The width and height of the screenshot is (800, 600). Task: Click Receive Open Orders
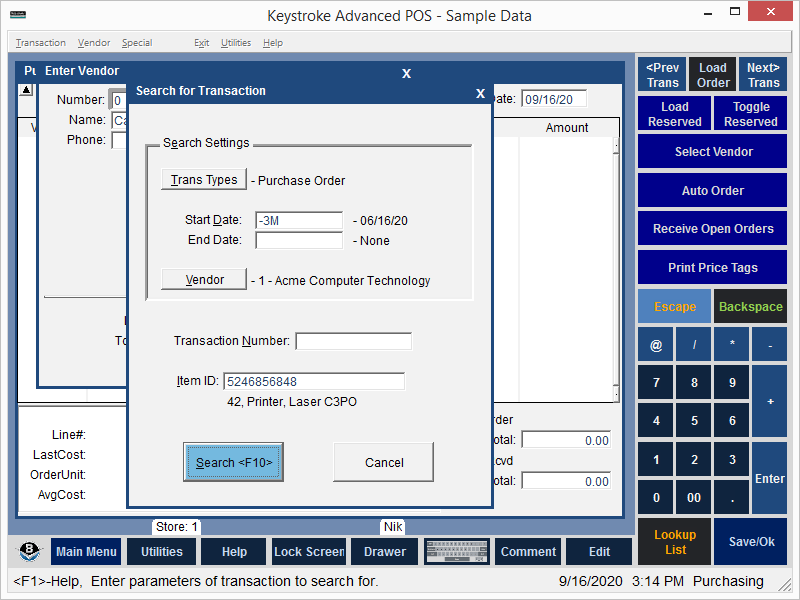[711, 228]
